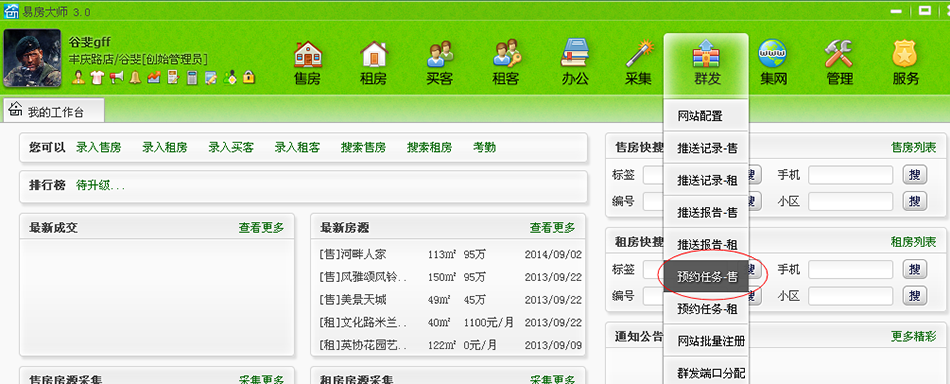Open the calculator icon under the username
This screenshot has height=384, width=950.
[x=192, y=77]
